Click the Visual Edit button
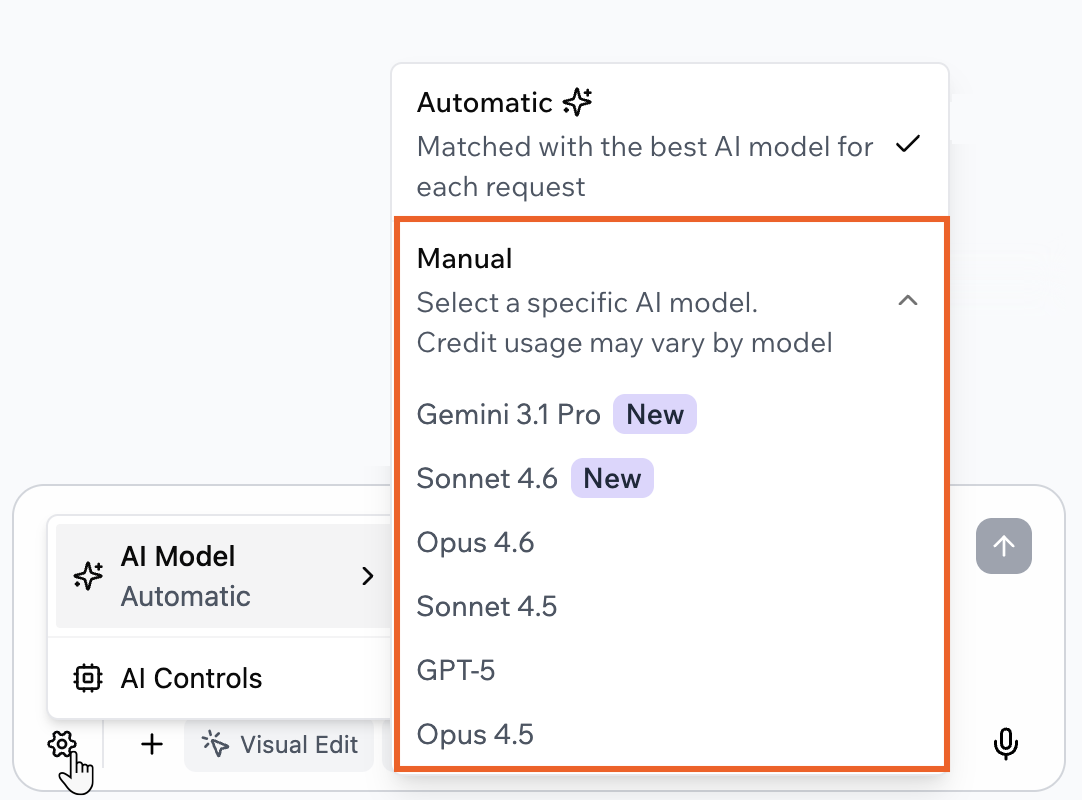The image size is (1082, 800). (279, 744)
